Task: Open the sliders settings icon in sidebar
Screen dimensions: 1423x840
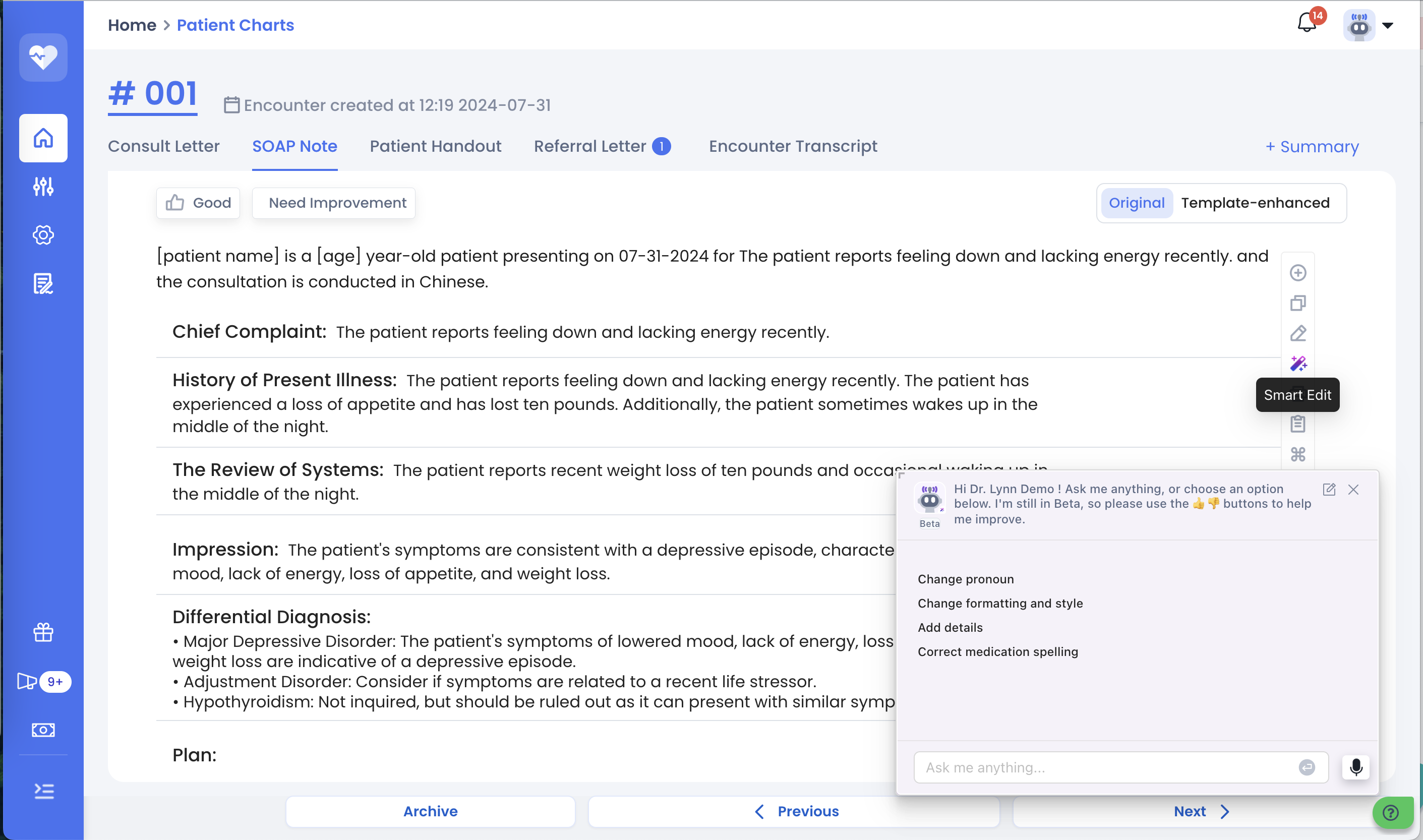Action: click(43, 187)
